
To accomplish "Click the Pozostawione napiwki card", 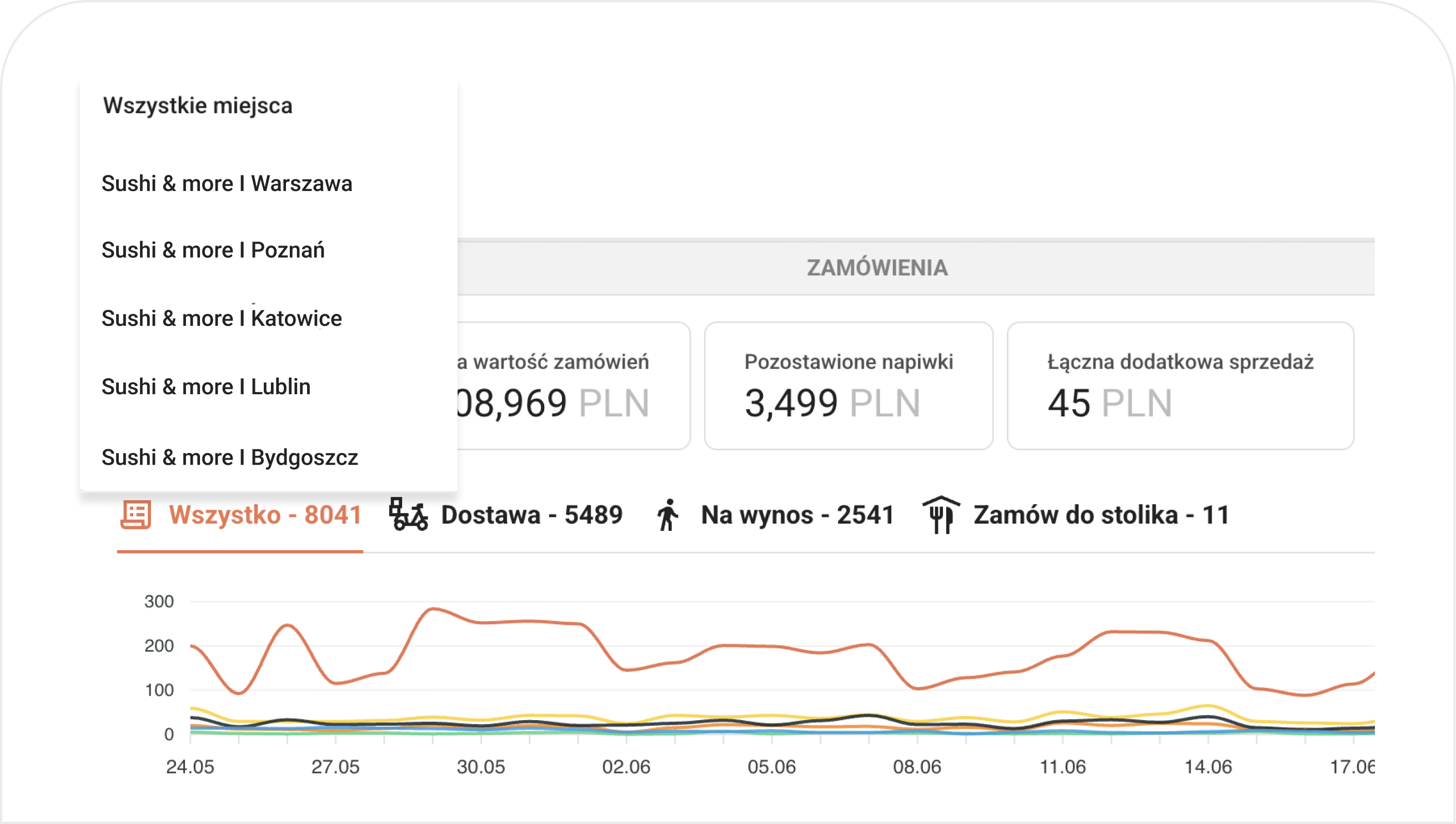I will point(849,386).
